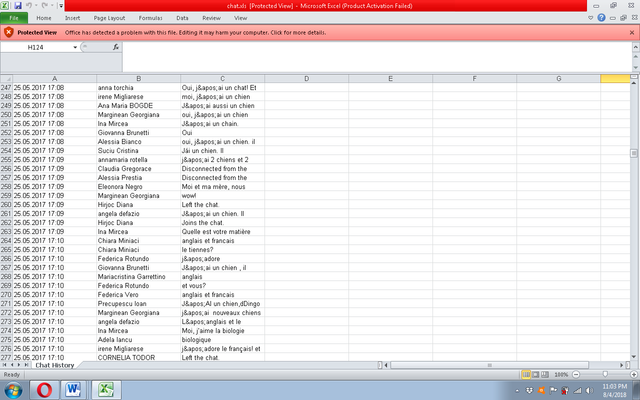This screenshot has height=400, width=640.
Task: Select column B header
Action: pos(138,78)
